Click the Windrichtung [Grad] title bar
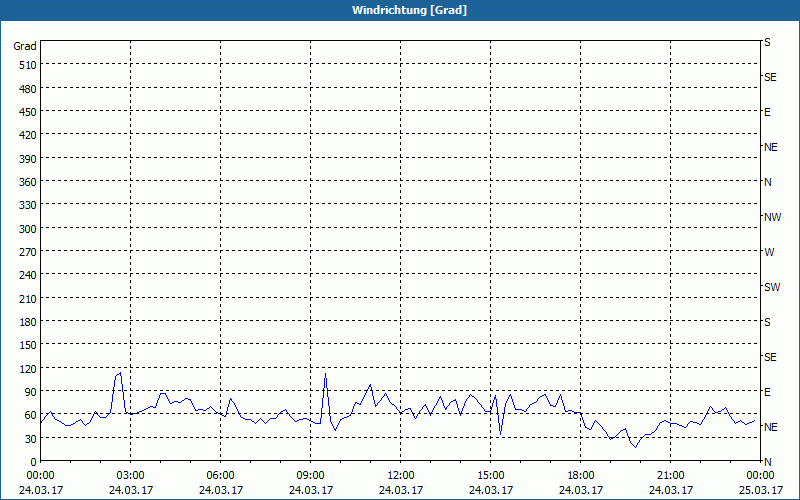Image resolution: width=800 pixels, height=500 pixels. [x=400, y=10]
